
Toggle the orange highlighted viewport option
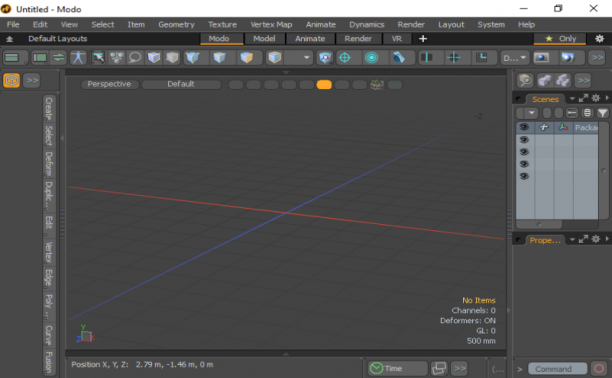click(324, 84)
